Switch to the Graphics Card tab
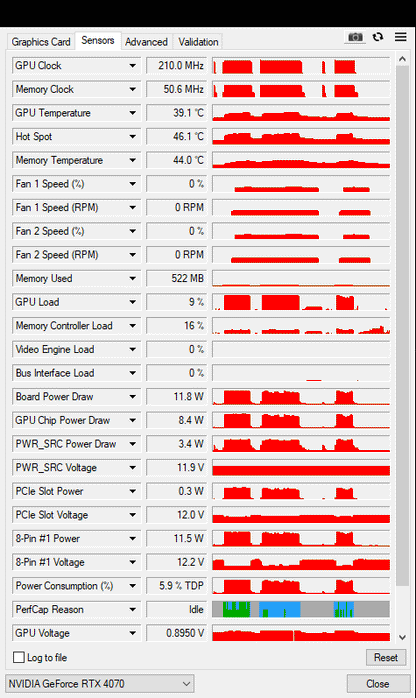This screenshot has height=698, width=416. tap(41, 42)
